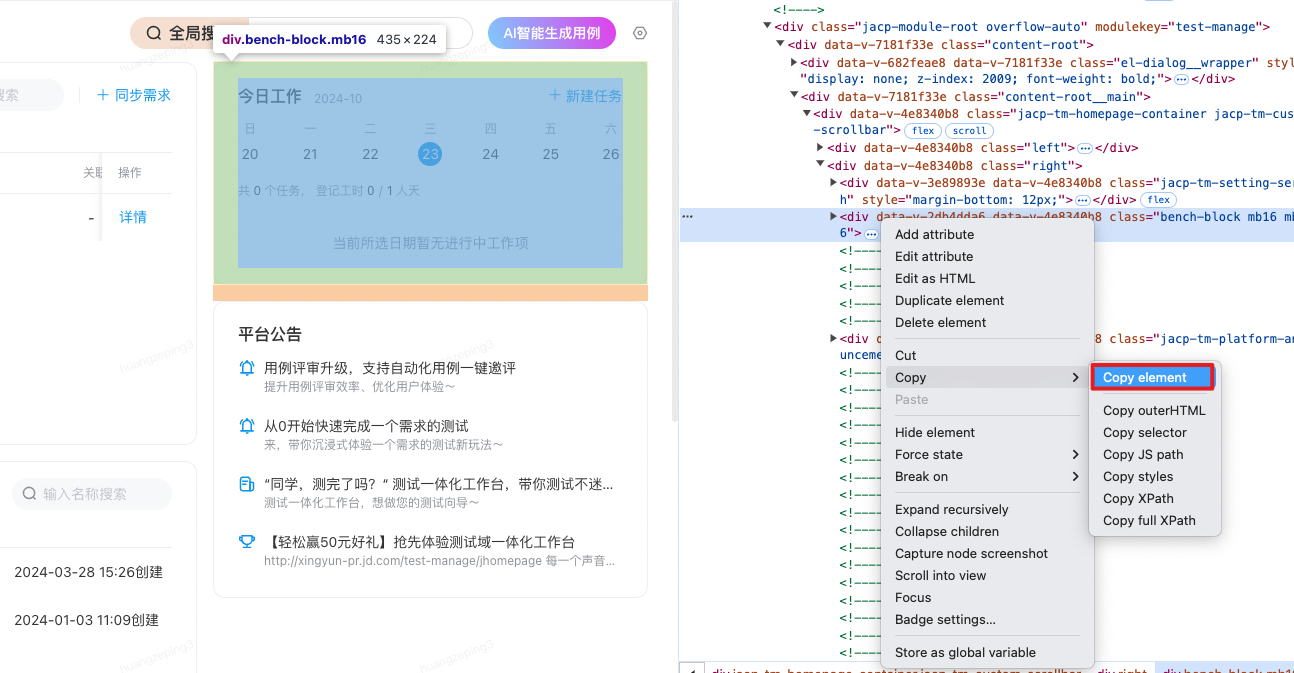Click the bell icon for 用例评审升级 announcement
This screenshot has height=673, width=1294.
[x=247, y=368]
